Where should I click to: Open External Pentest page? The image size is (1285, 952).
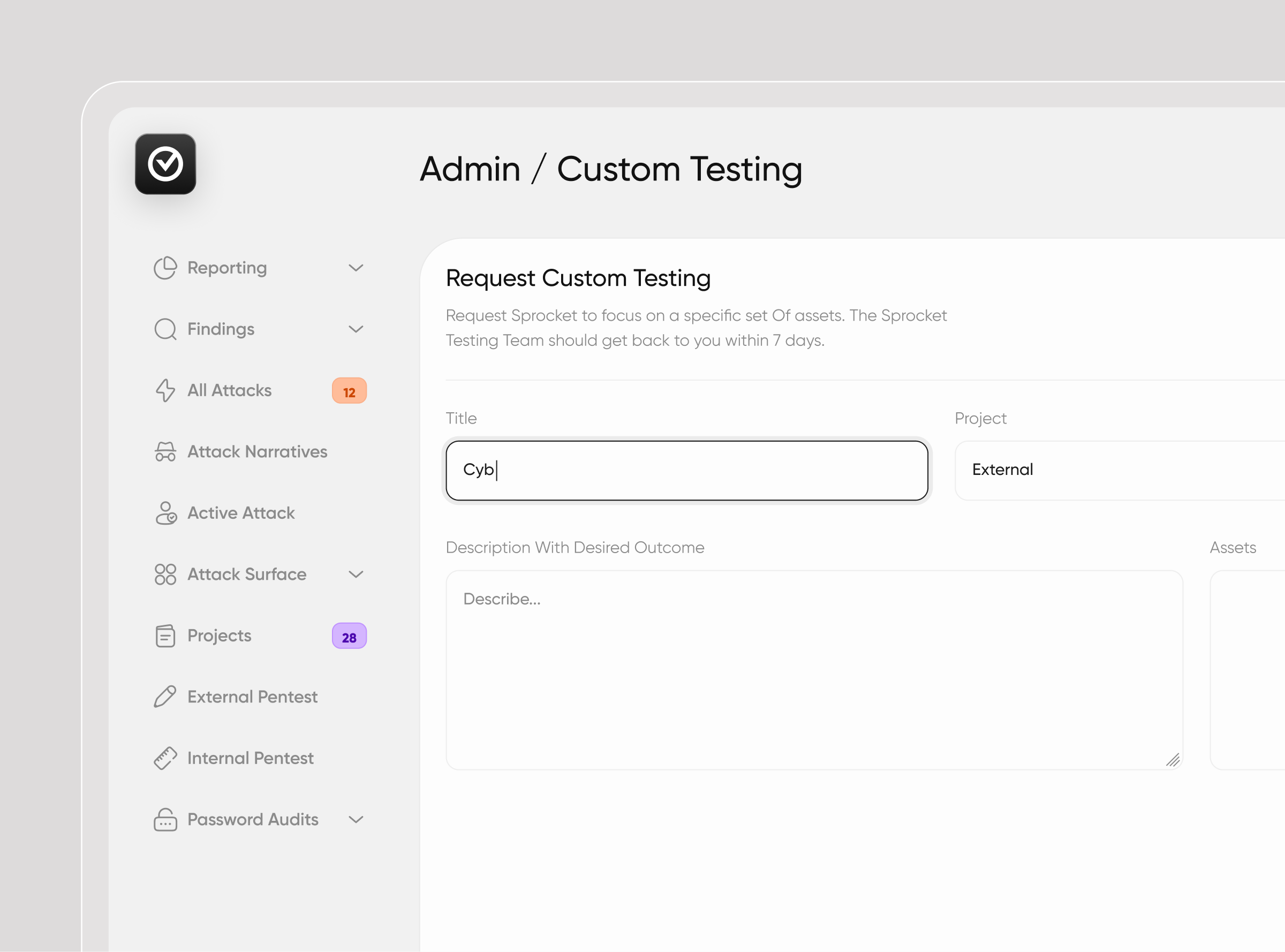coord(252,697)
